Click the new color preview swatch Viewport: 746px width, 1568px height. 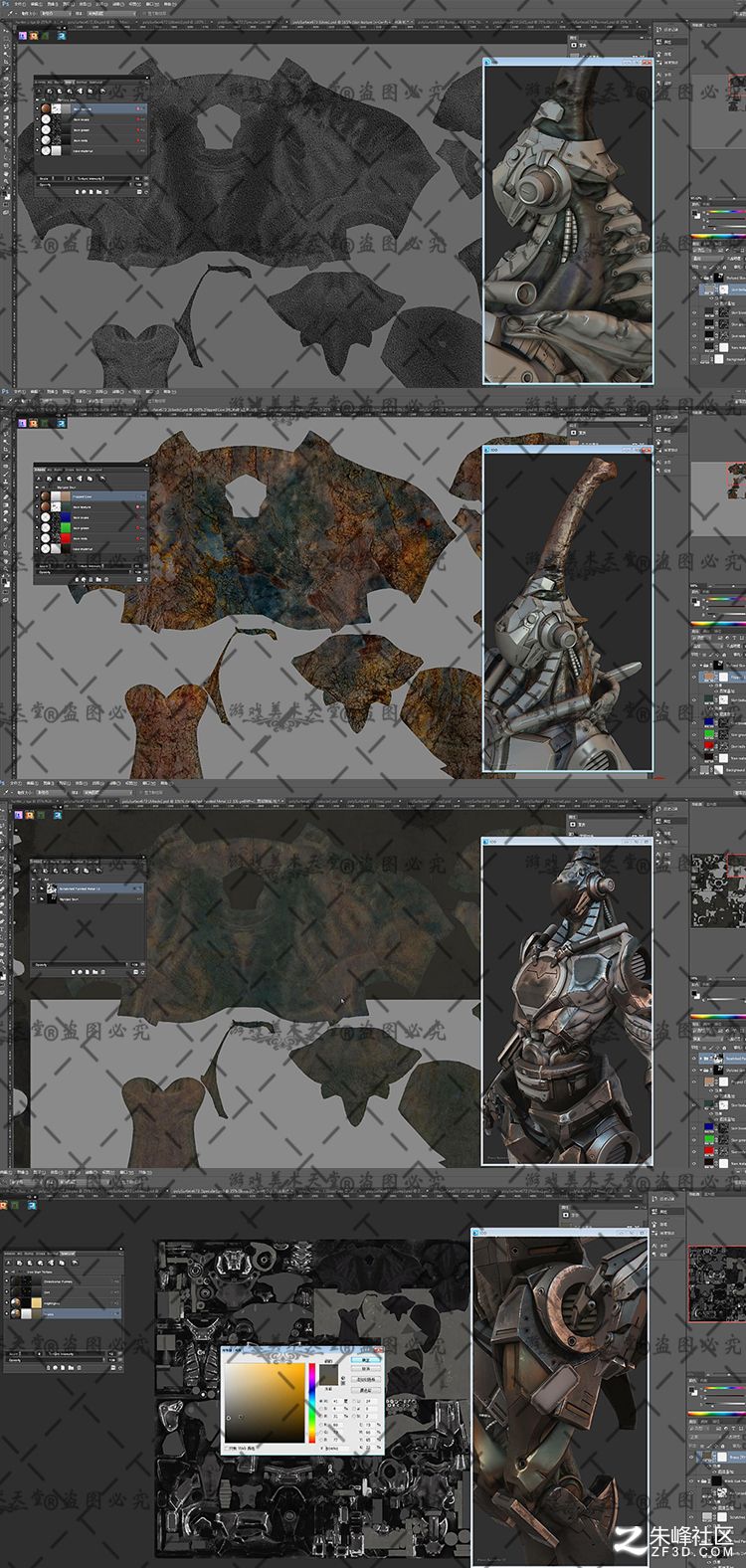tap(329, 1369)
